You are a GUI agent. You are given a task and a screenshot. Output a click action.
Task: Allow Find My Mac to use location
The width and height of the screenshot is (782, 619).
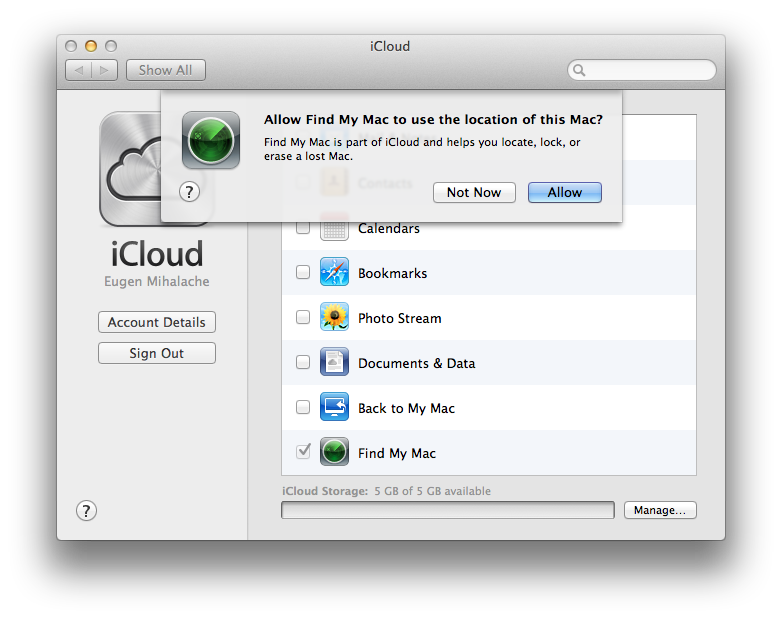(565, 193)
